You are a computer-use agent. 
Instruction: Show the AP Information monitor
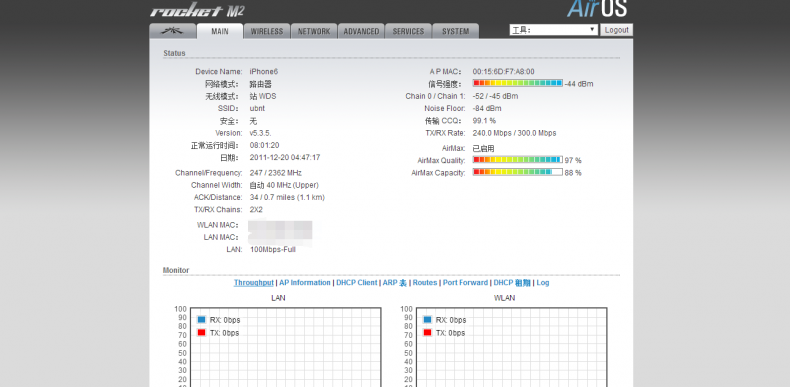(x=305, y=283)
